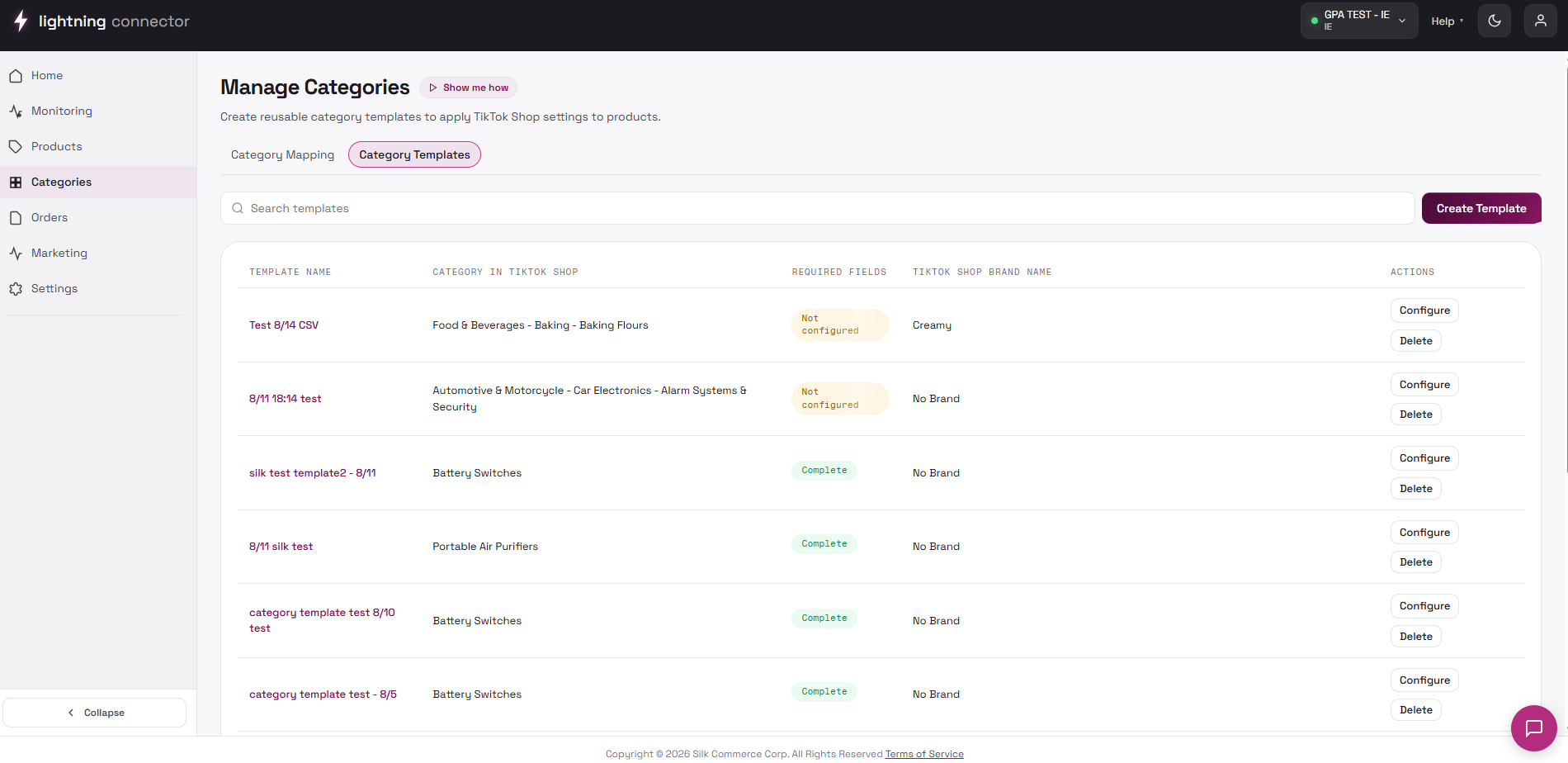Delete the Test 8/14 CSV template
Screen dimensions: 1568x763
click(x=1416, y=341)
